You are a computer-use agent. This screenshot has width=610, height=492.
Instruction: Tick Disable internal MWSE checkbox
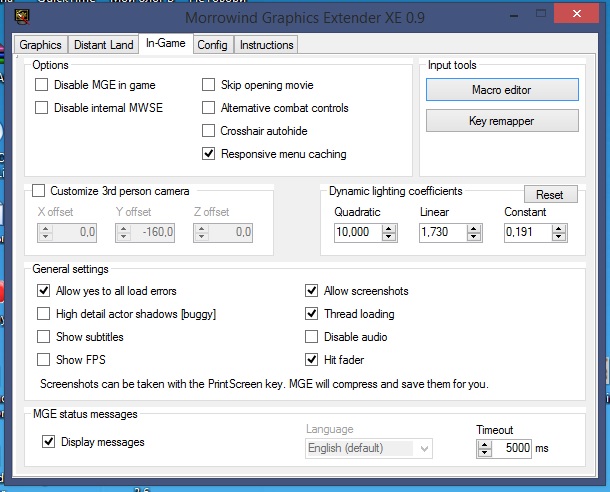[x=42, y=107]
